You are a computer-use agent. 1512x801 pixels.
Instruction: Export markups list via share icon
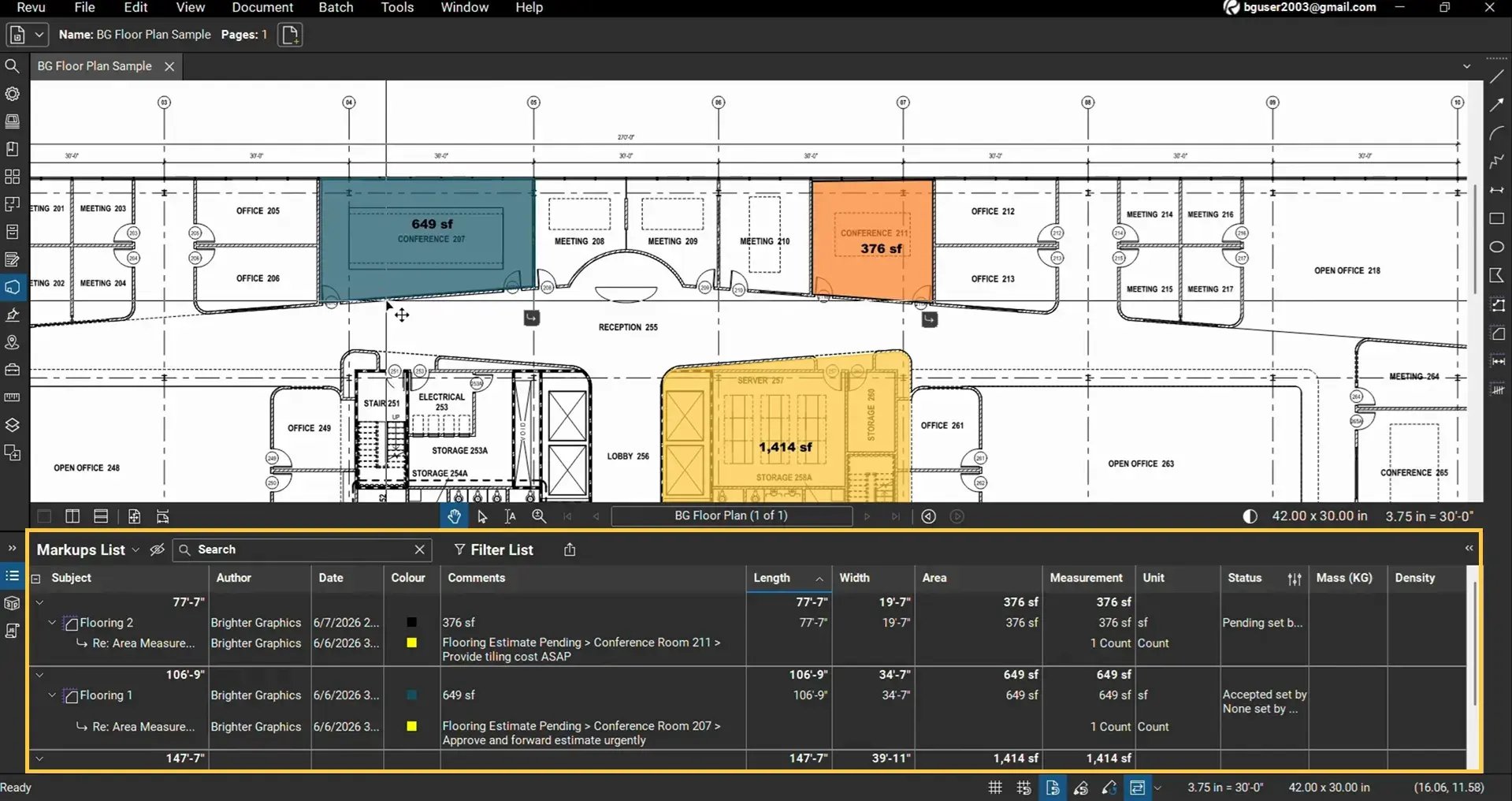tap(570, 550)
